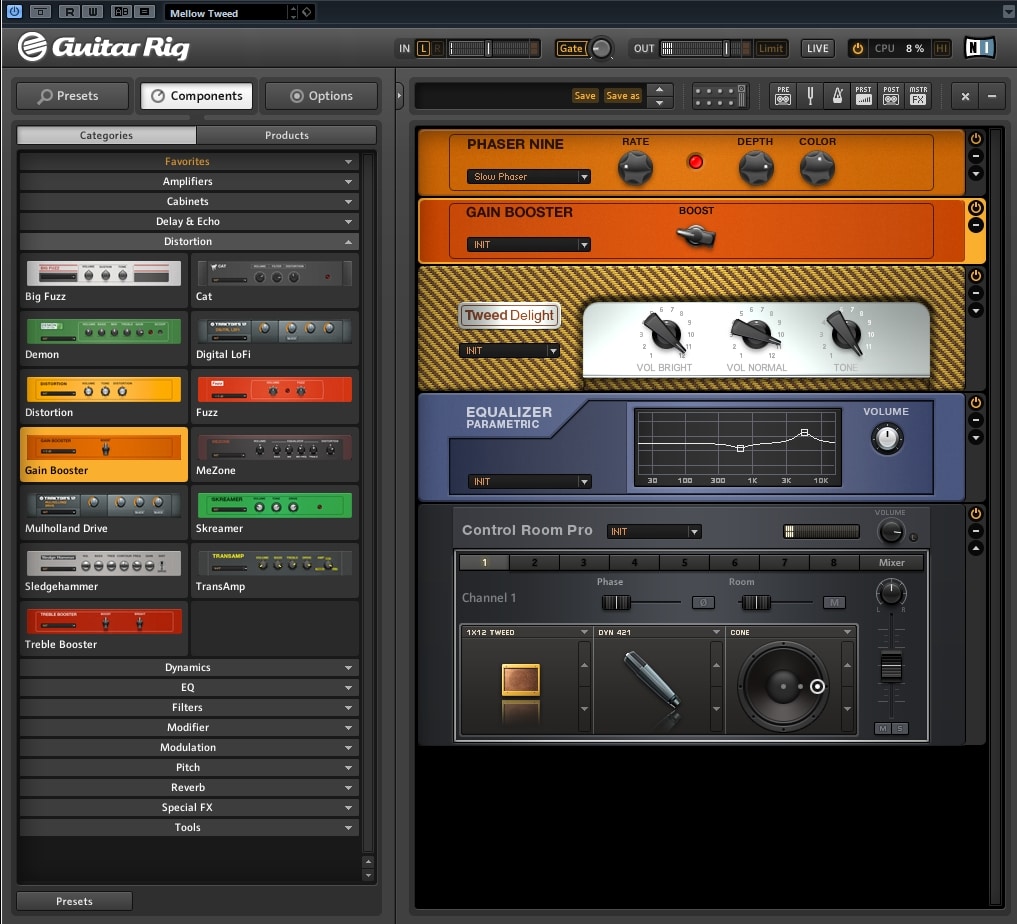Click the bottom Presets button
This screenshot has height=924, width=1017.
click(x=74, y=901)
